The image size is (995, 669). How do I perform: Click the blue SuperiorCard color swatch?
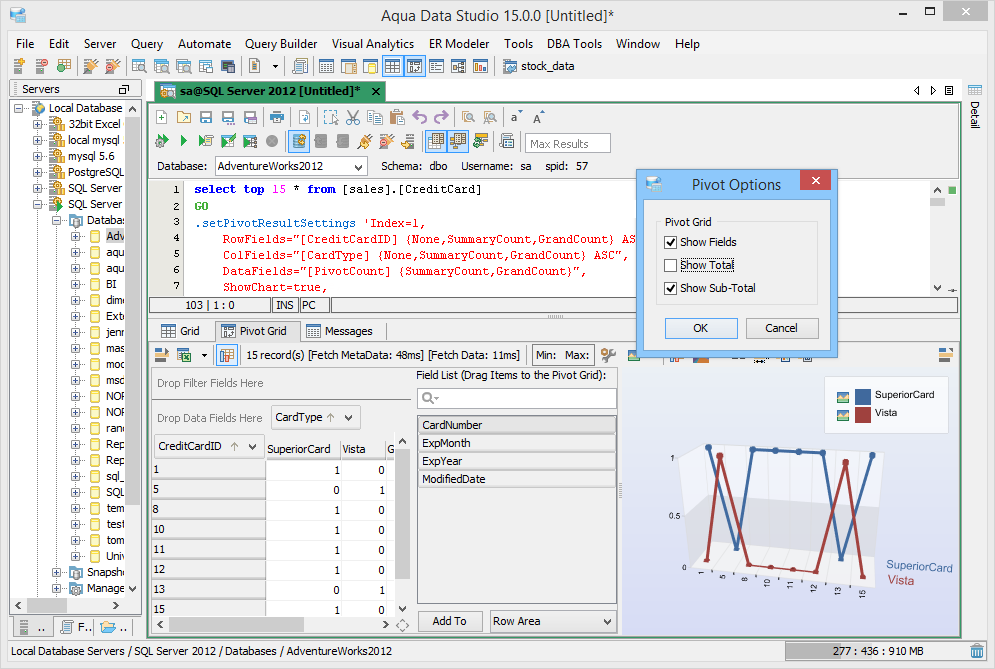(862, 397)
